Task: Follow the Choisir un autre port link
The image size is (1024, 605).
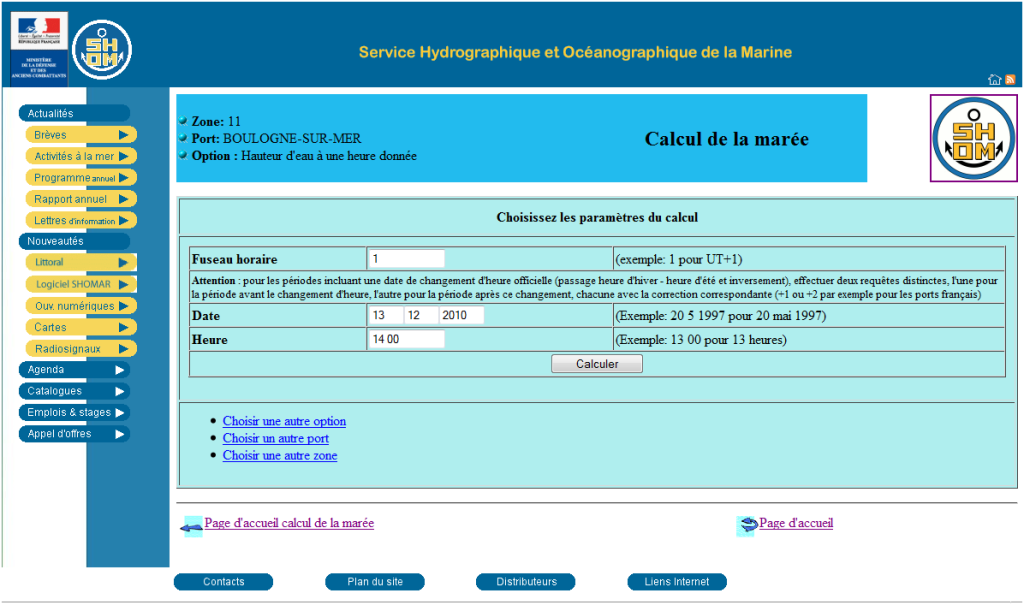Action: (276, 438)
